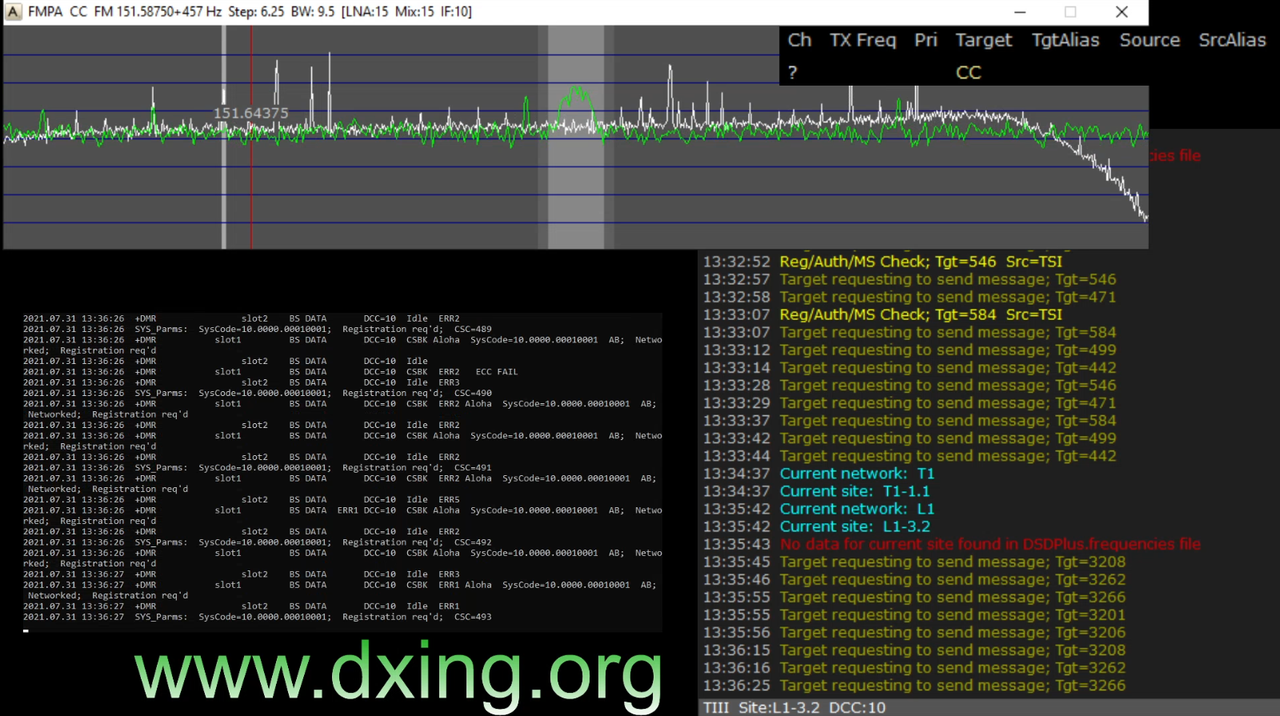Minimize the FMPA window
The height and width of the screenshot is (716, 1280).
1020,12
